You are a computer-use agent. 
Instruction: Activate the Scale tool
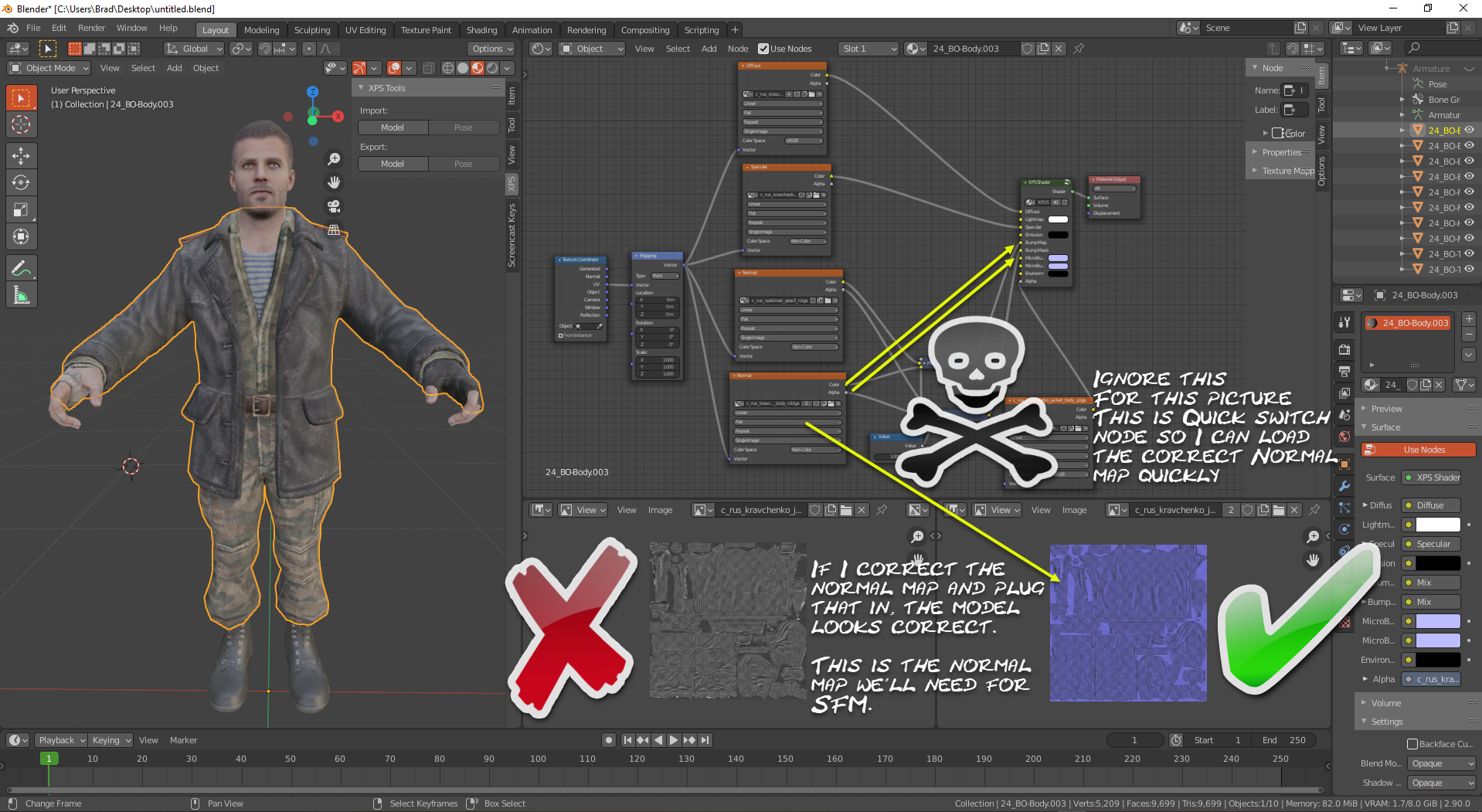22,209
